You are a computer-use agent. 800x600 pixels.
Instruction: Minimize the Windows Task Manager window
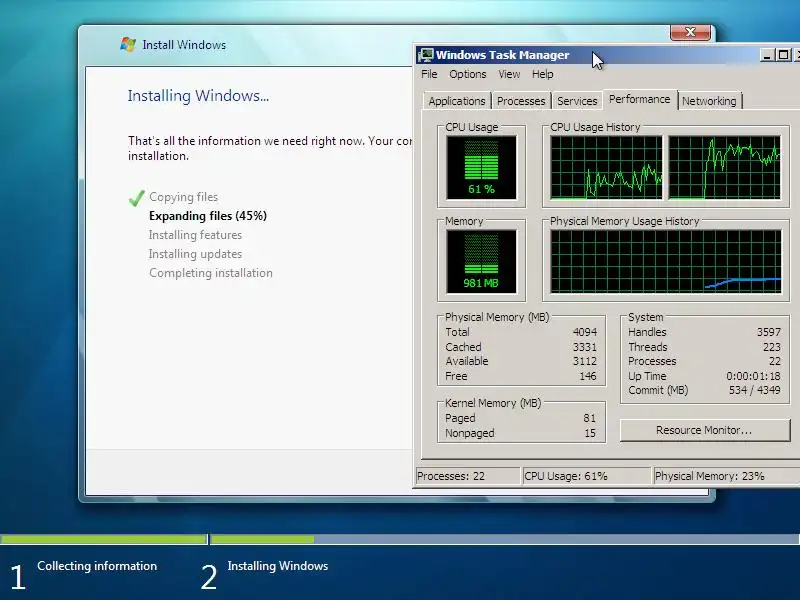(766, 55)
